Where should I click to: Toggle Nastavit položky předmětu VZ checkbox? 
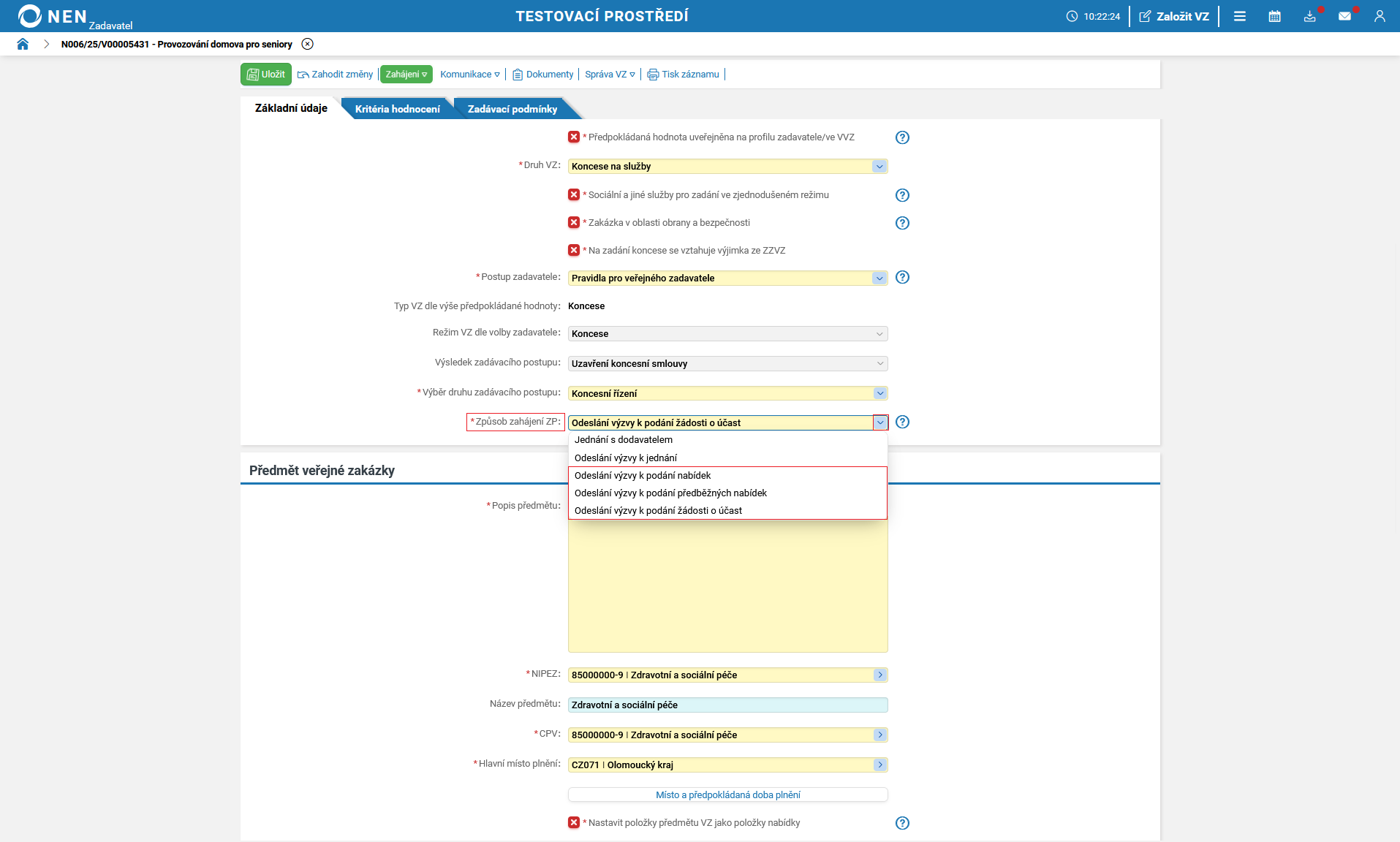[x=574, y=822]
